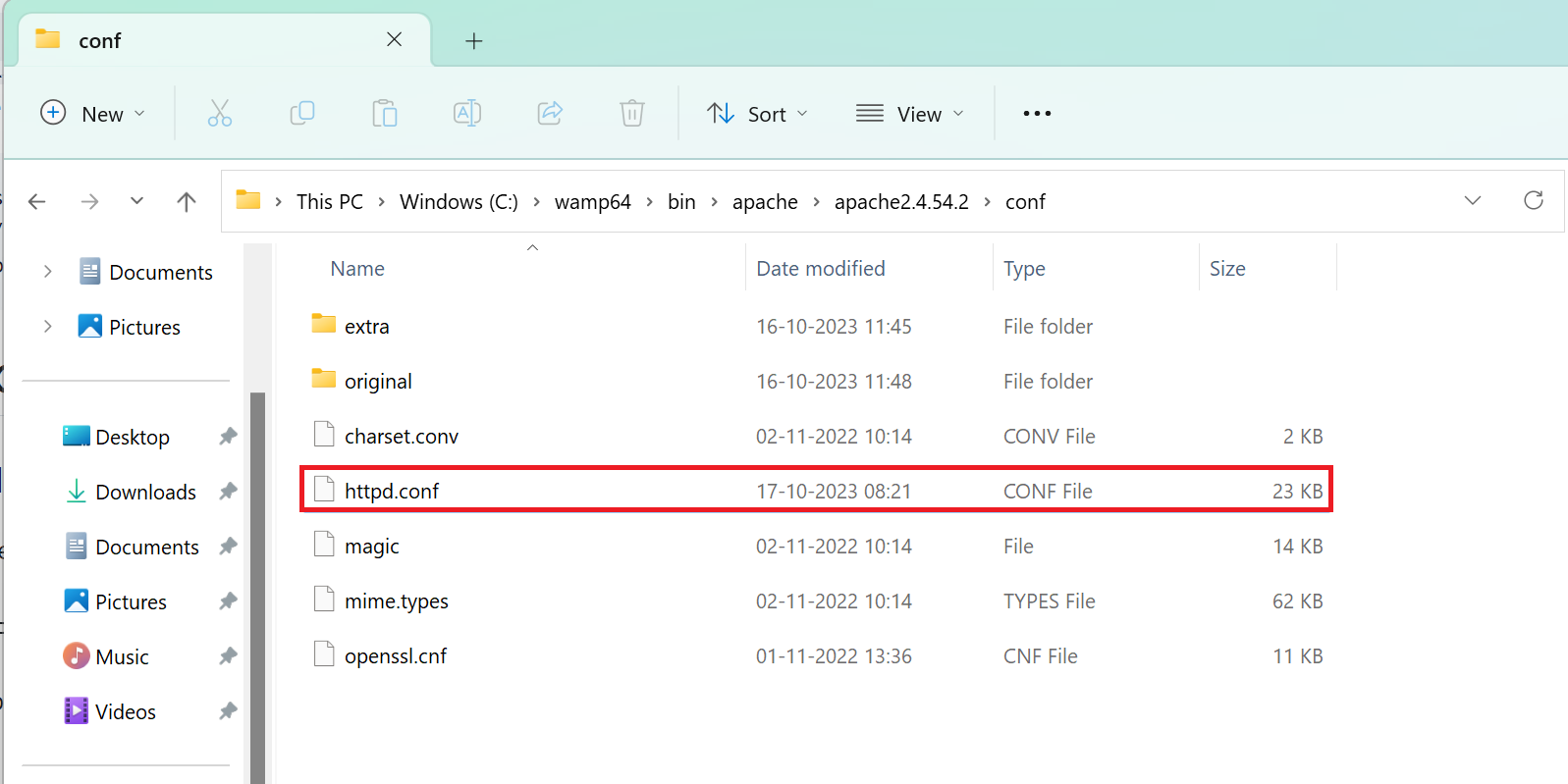The image size is (1568, 784).
Task: Sort by Date modified column header
Action: (821, 269)
